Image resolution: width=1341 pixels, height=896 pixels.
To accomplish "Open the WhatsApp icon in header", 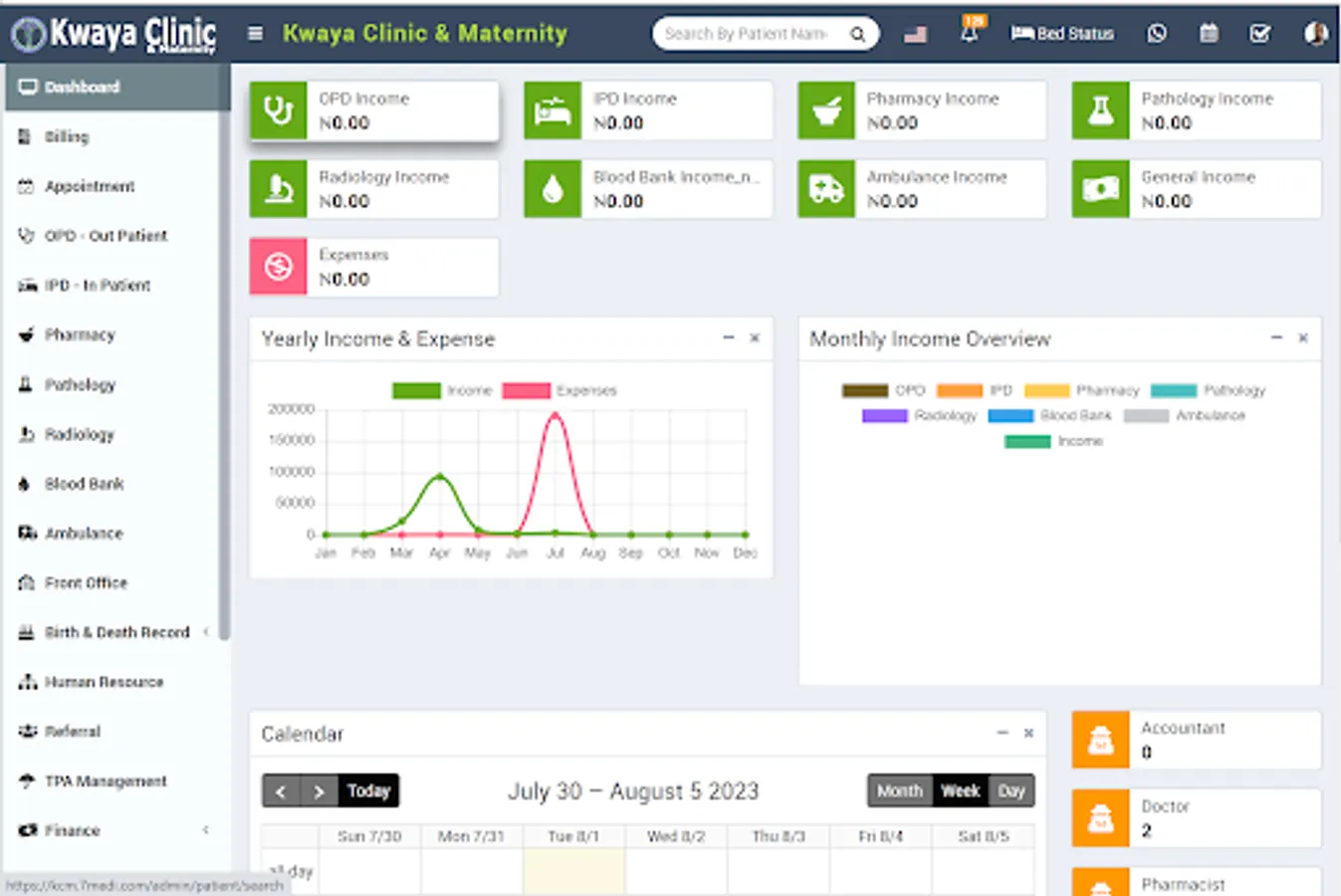I will [x=1156, y=34].
